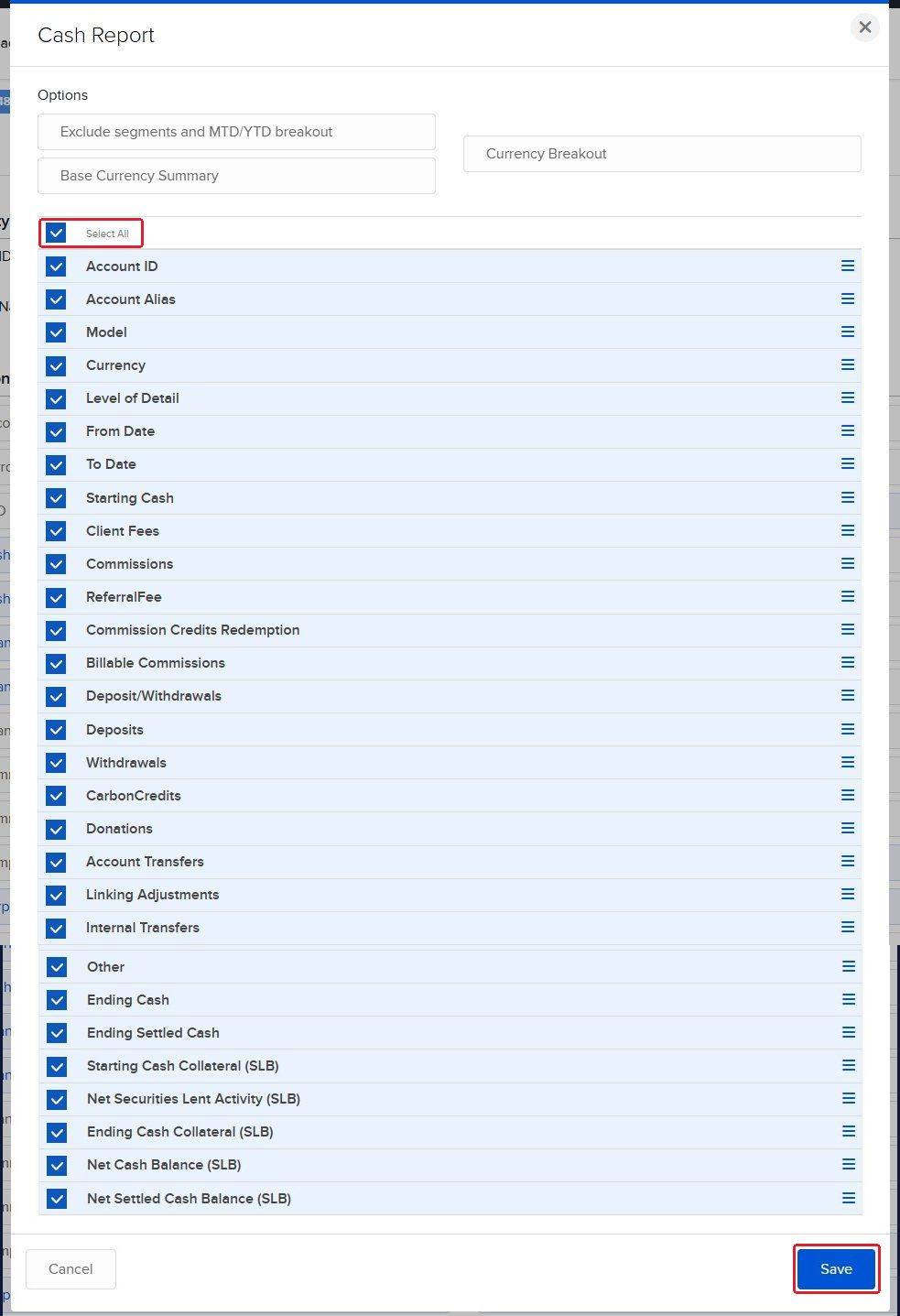Click the reorder handle for Billable Commissions row
This screenshot has height=1316, width=900.
848,662
